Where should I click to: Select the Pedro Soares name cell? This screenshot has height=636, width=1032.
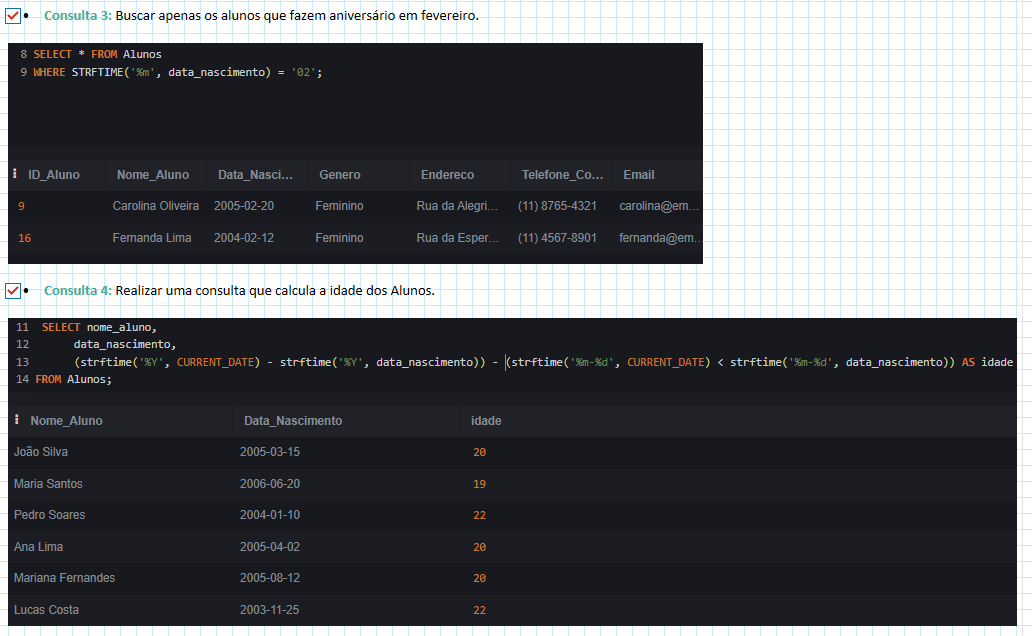point(49,515)
